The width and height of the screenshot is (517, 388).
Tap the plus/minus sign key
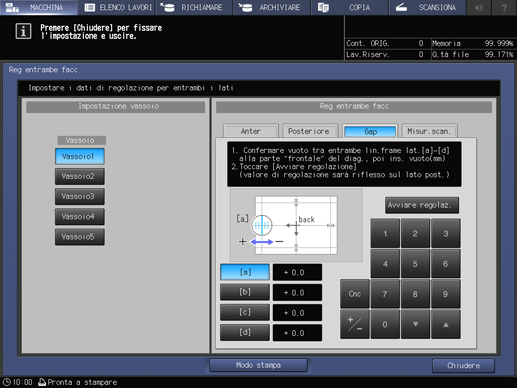(x=355, y=324)
